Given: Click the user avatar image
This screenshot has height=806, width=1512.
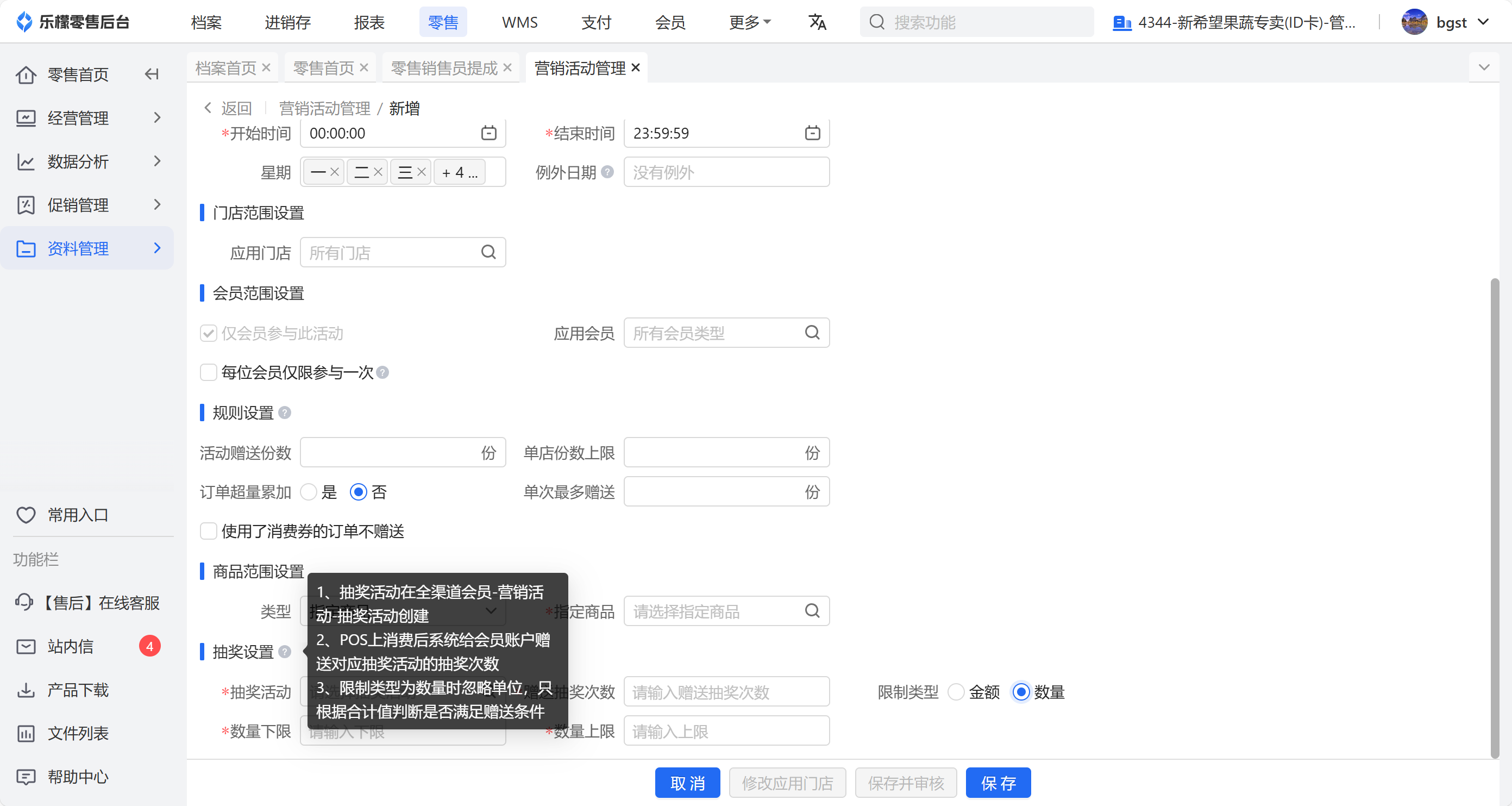Looking at the screenshot, I should [x=1415, y=22].
